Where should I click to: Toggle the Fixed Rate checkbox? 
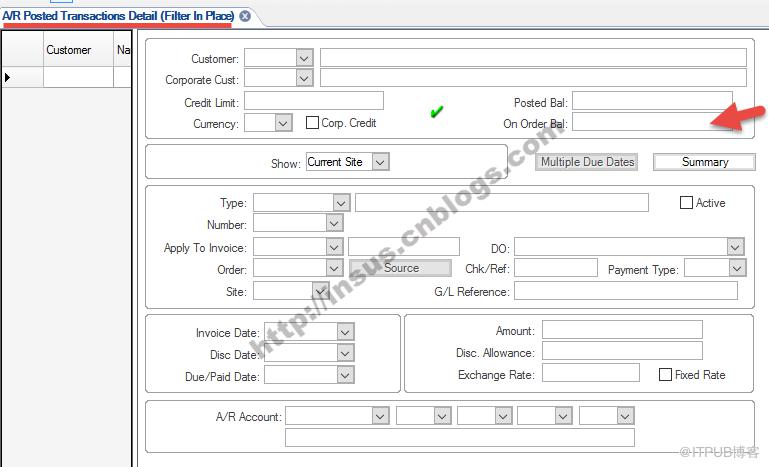[x=665, y=374]
